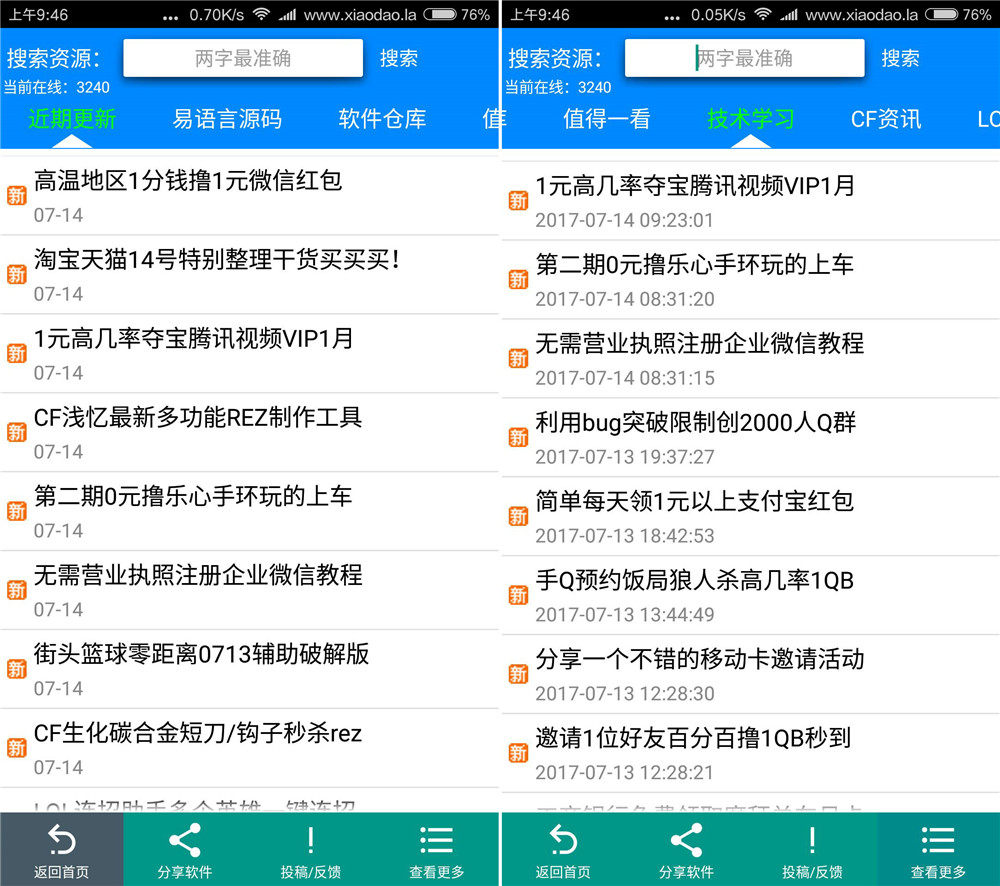Tap the 分享软件 share icon in right screen
Image resolution: width=1000 pixels, height=886 pixels.
686,839
